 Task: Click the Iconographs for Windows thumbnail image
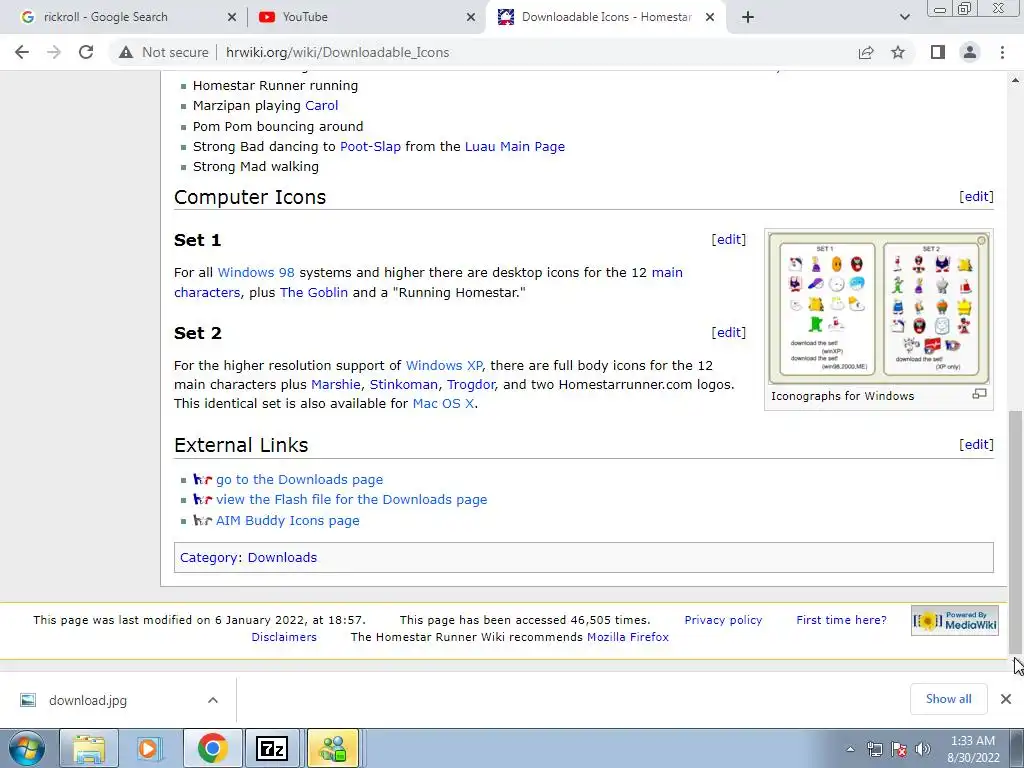click(878, 307)
